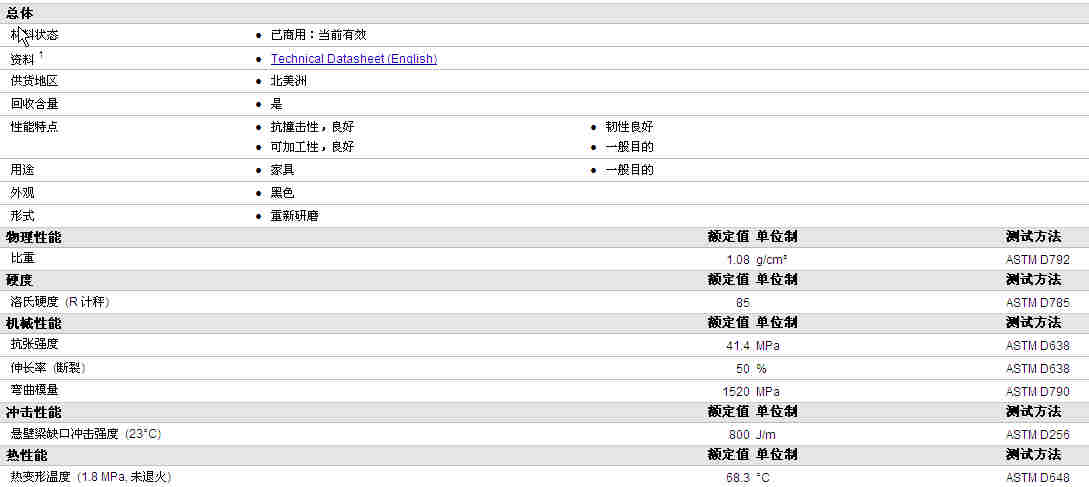Select the 抗撞击性，良好 entry
The image size is (1089, 487).
pyautogui.click(x=313, y=127)
